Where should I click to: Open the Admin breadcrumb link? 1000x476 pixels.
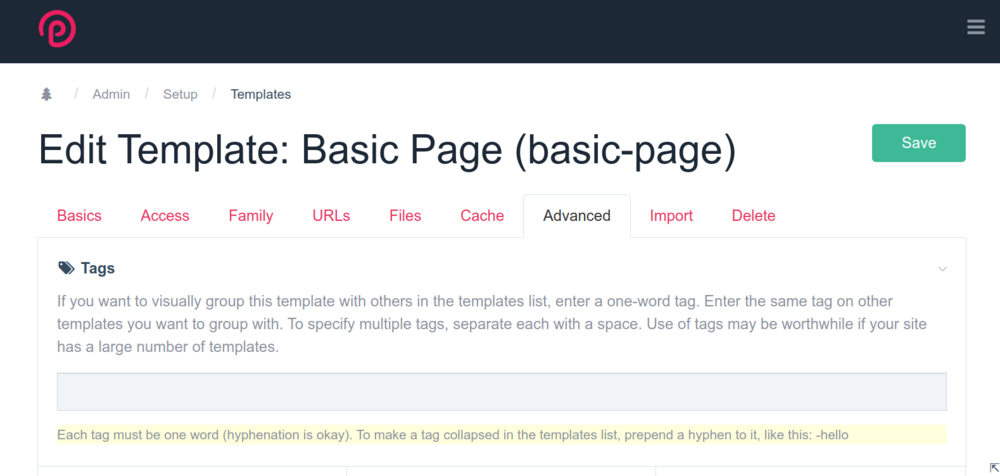[111, 94]
